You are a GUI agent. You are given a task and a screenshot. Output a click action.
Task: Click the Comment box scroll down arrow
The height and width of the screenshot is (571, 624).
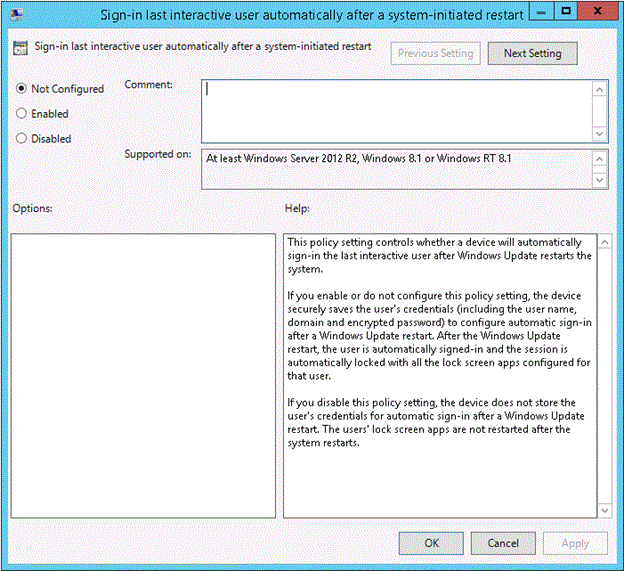[x=599, y=134]
